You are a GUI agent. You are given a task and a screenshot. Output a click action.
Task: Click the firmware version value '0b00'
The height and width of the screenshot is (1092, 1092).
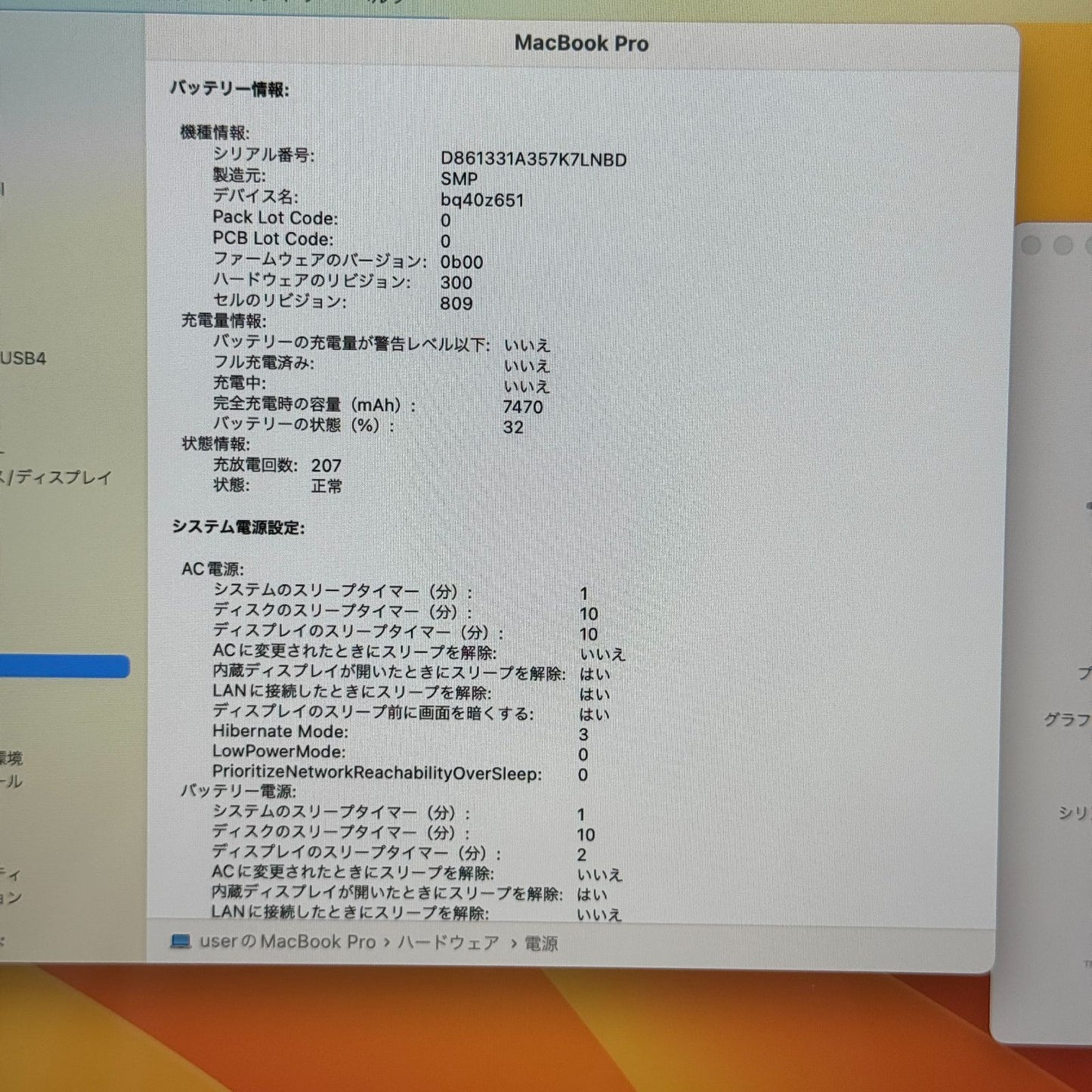(462, 262)
